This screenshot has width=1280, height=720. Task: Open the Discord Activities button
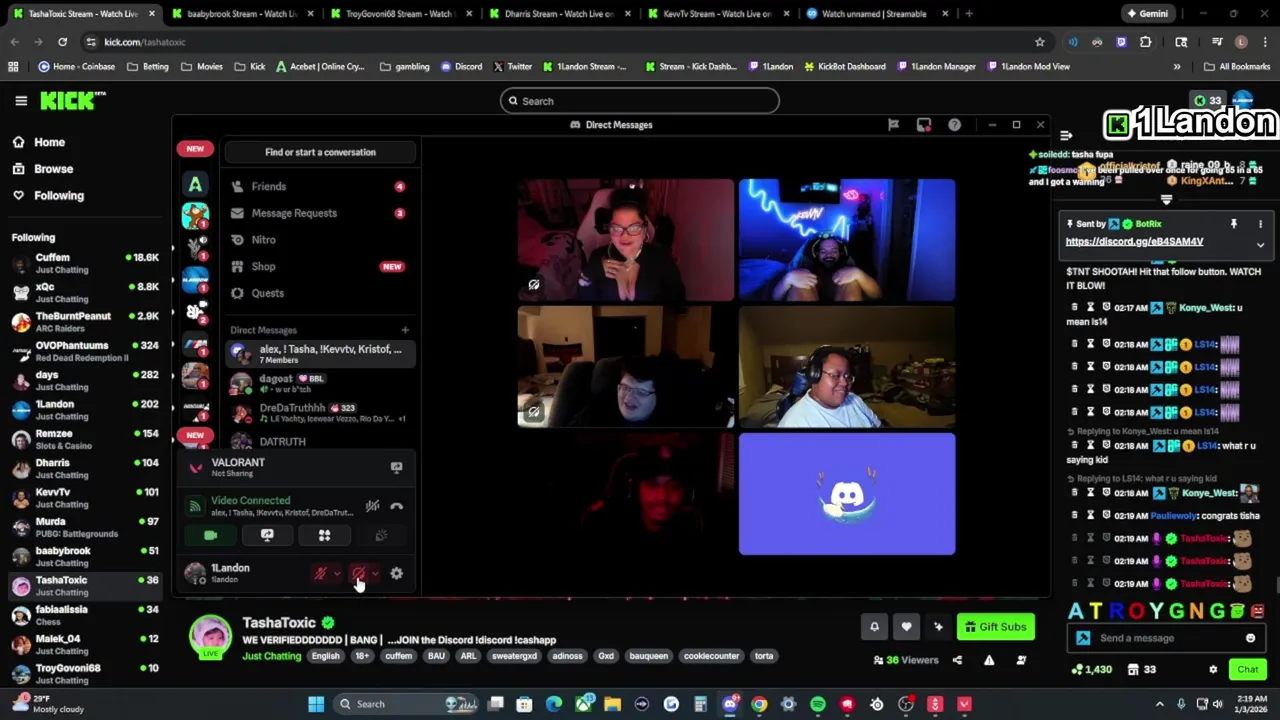324,535
